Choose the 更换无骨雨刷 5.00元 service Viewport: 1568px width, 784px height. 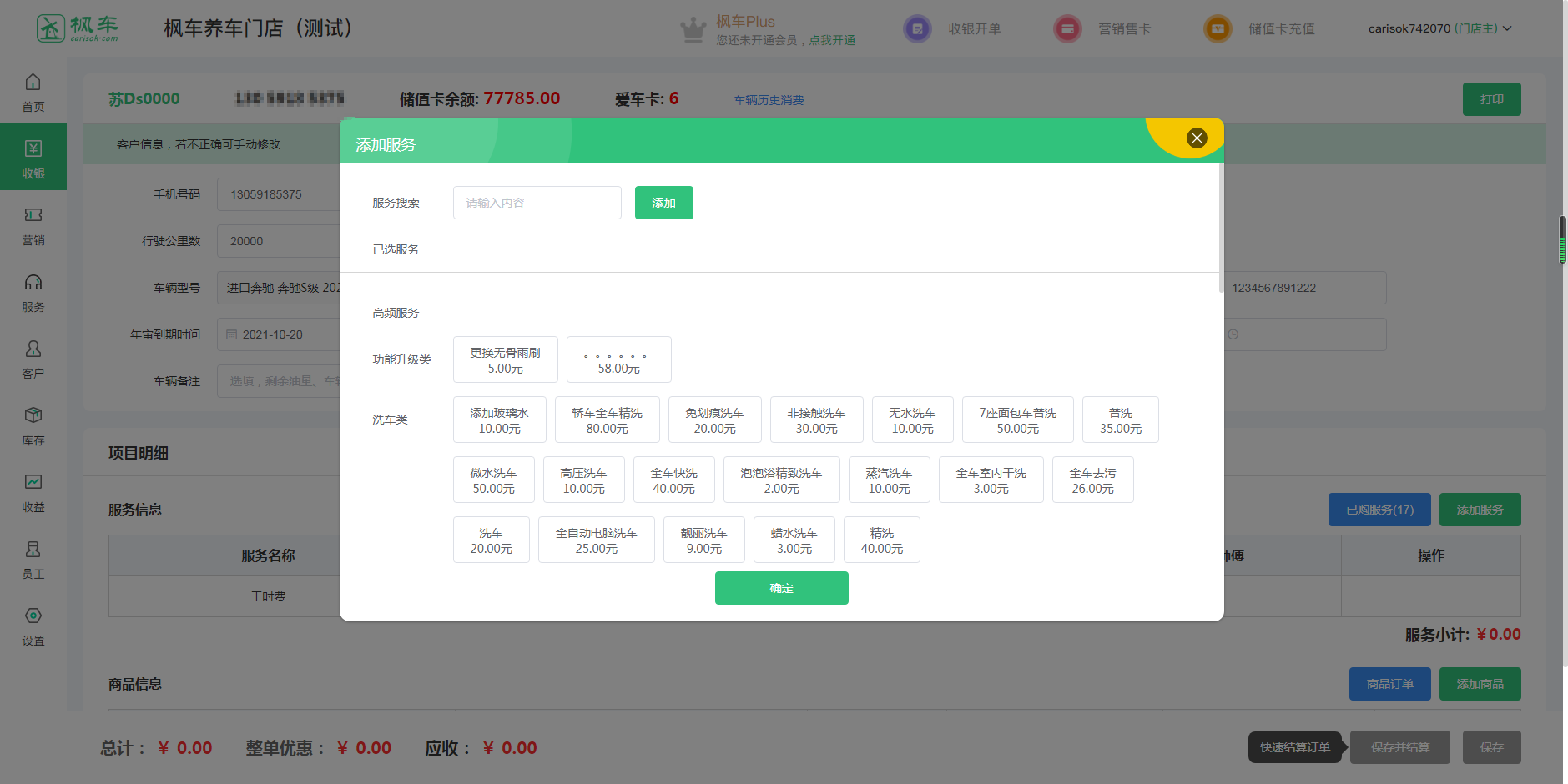pyautogui.click(x=505, y=360)
